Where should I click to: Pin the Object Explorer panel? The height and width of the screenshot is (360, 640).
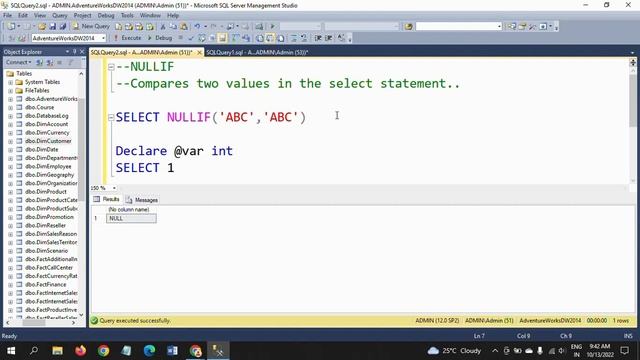[75, 52]
